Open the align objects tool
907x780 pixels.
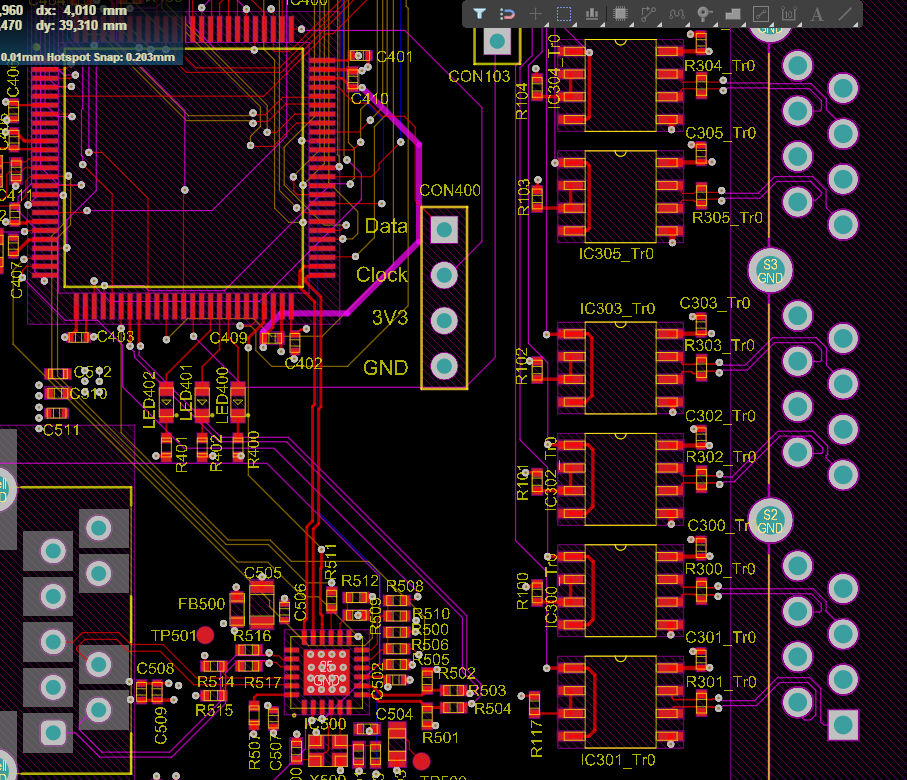(592, 14)
